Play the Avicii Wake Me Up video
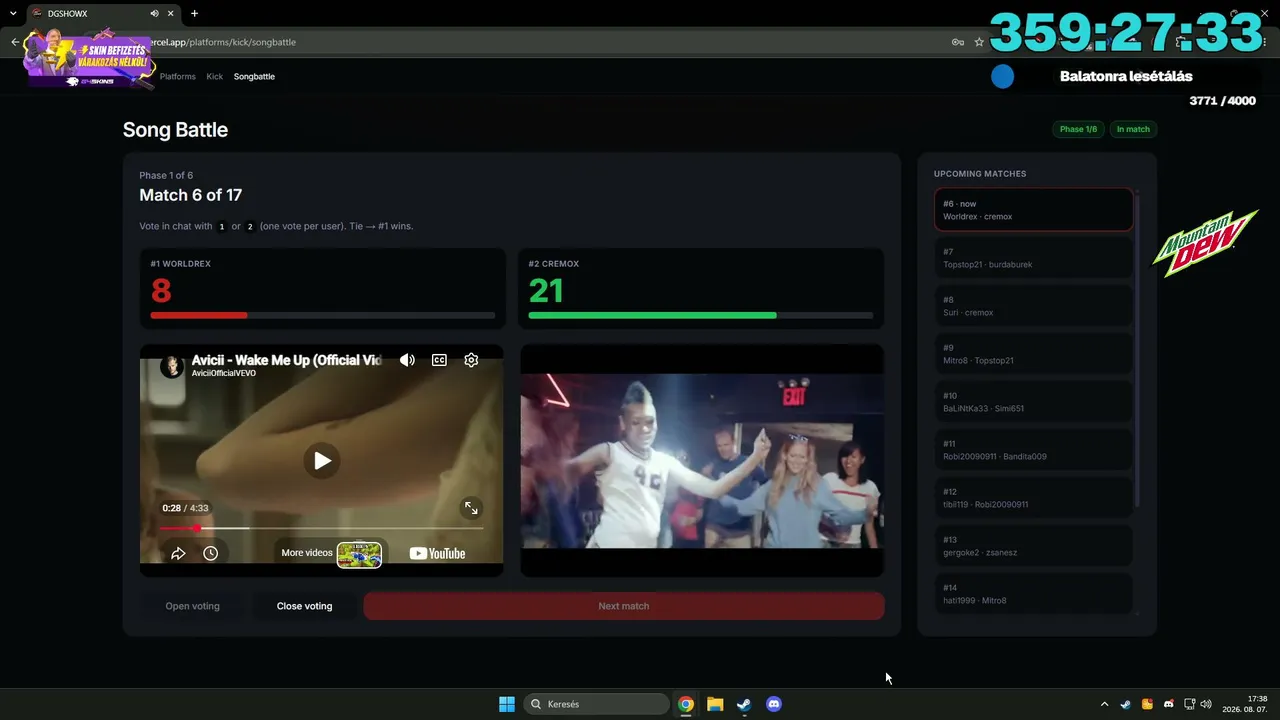Image resolution: width=1280 pixels, height=720 pixels. pyautogui.click(x=322, y=461)
